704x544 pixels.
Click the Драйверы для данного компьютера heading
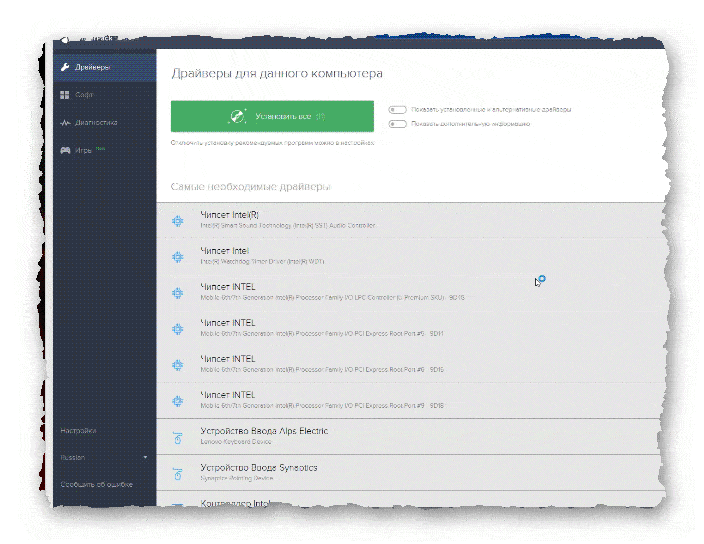(x=277, y=74)
